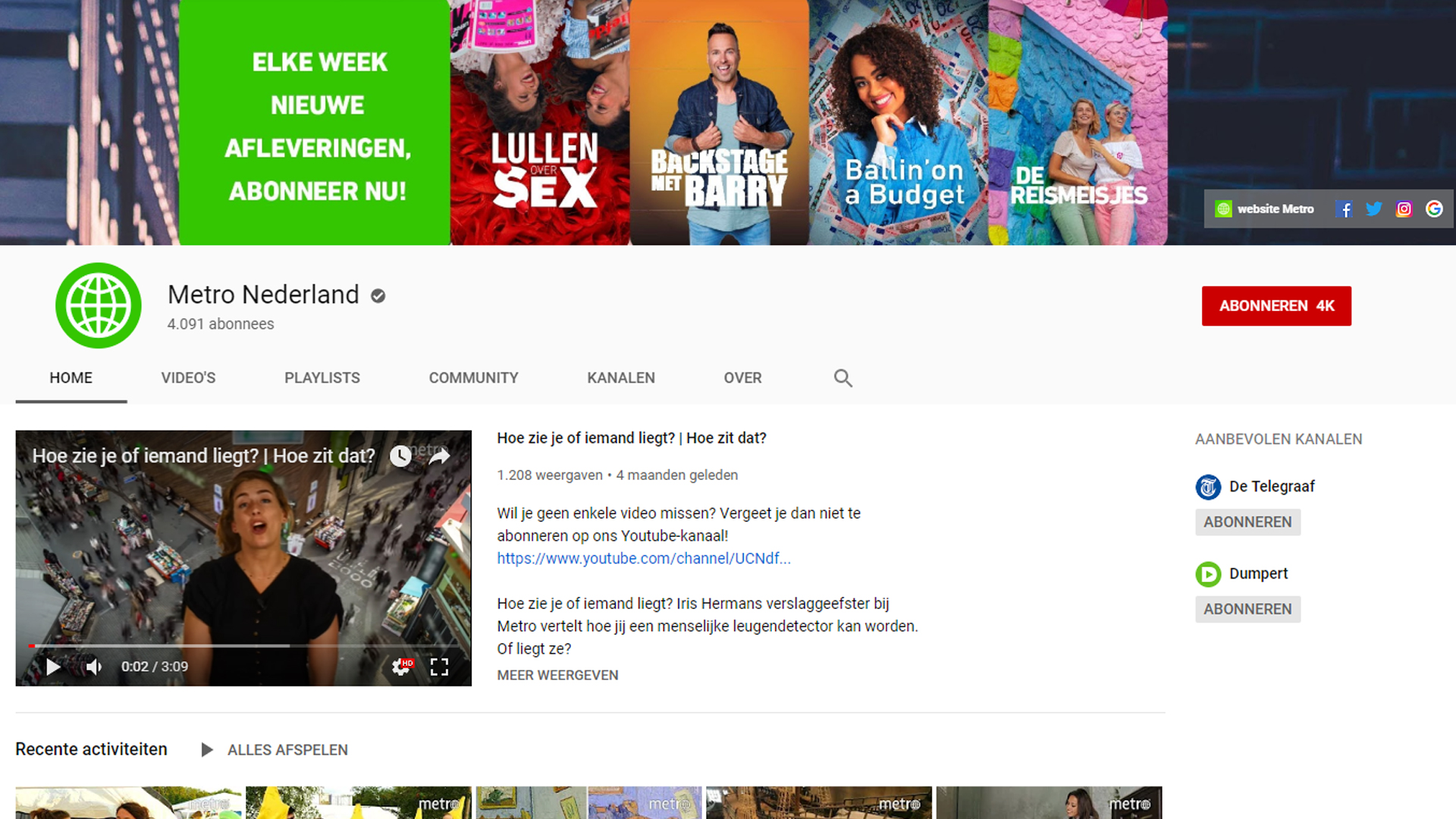Open Metro's Instagram icon
The height and width of the screenshot is (819, 1456).
pos(1404,209)
